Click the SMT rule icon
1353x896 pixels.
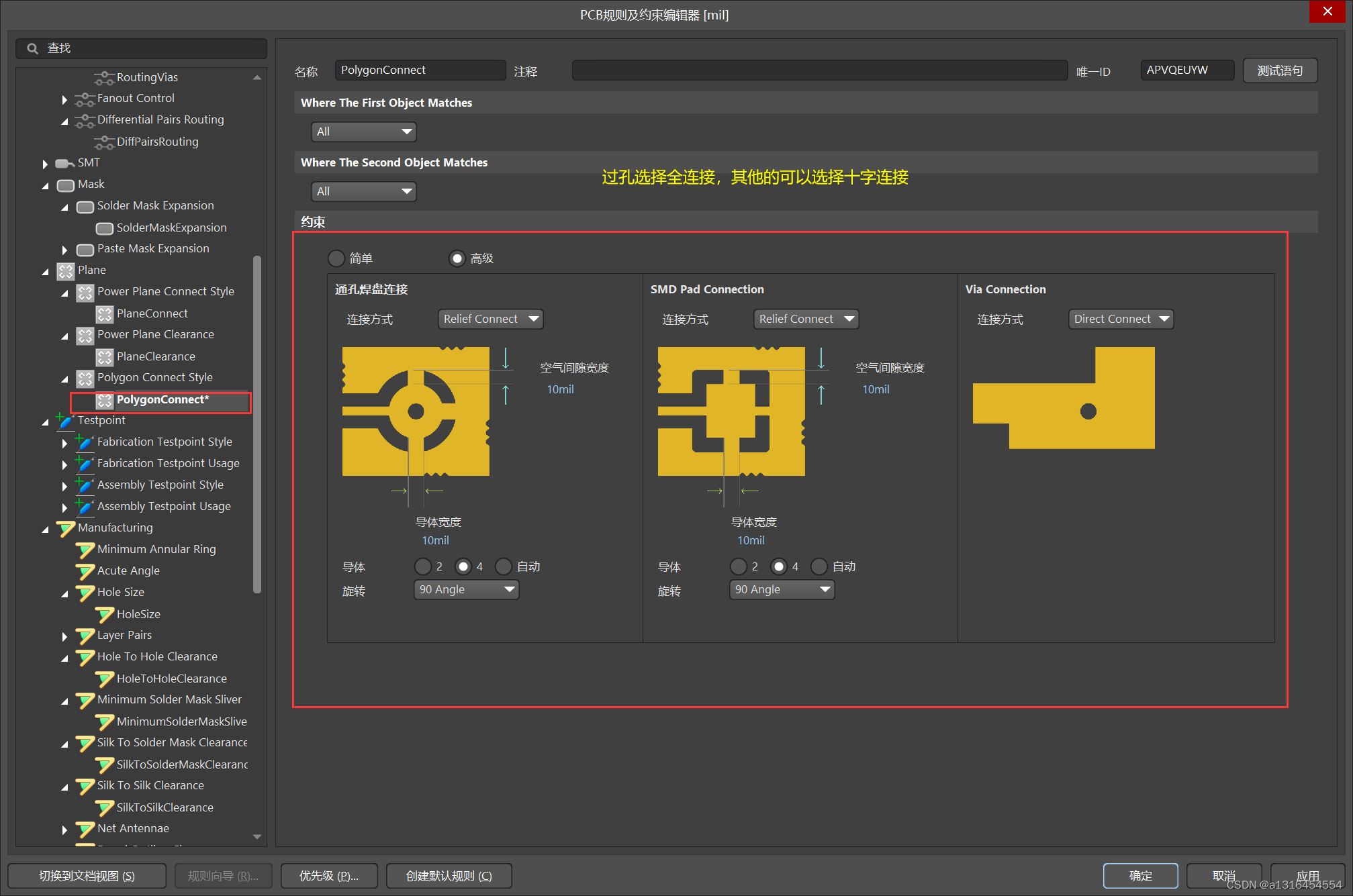(65, 163)
